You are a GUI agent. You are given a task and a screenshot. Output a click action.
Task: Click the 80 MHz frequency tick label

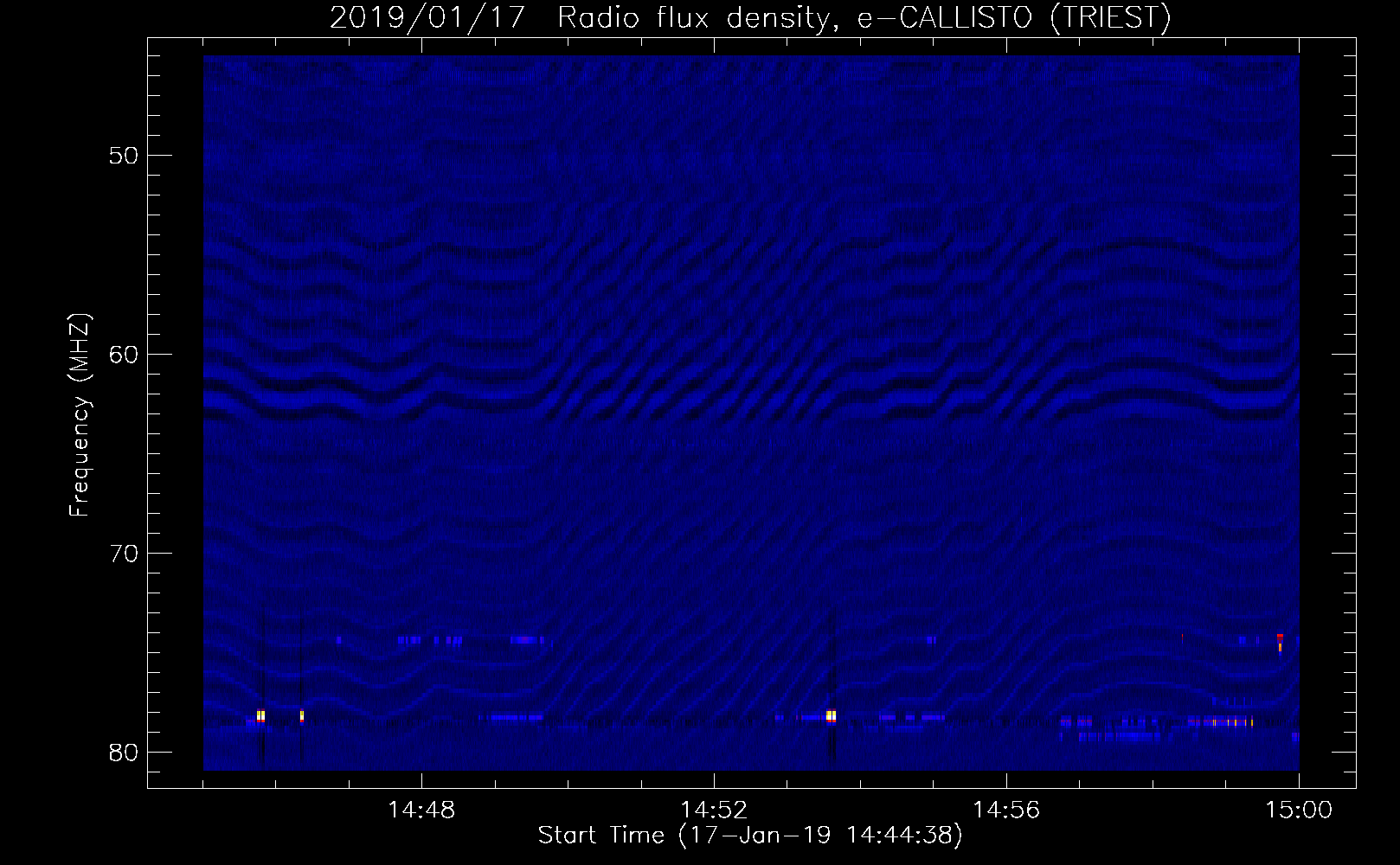tap(124, 753)
